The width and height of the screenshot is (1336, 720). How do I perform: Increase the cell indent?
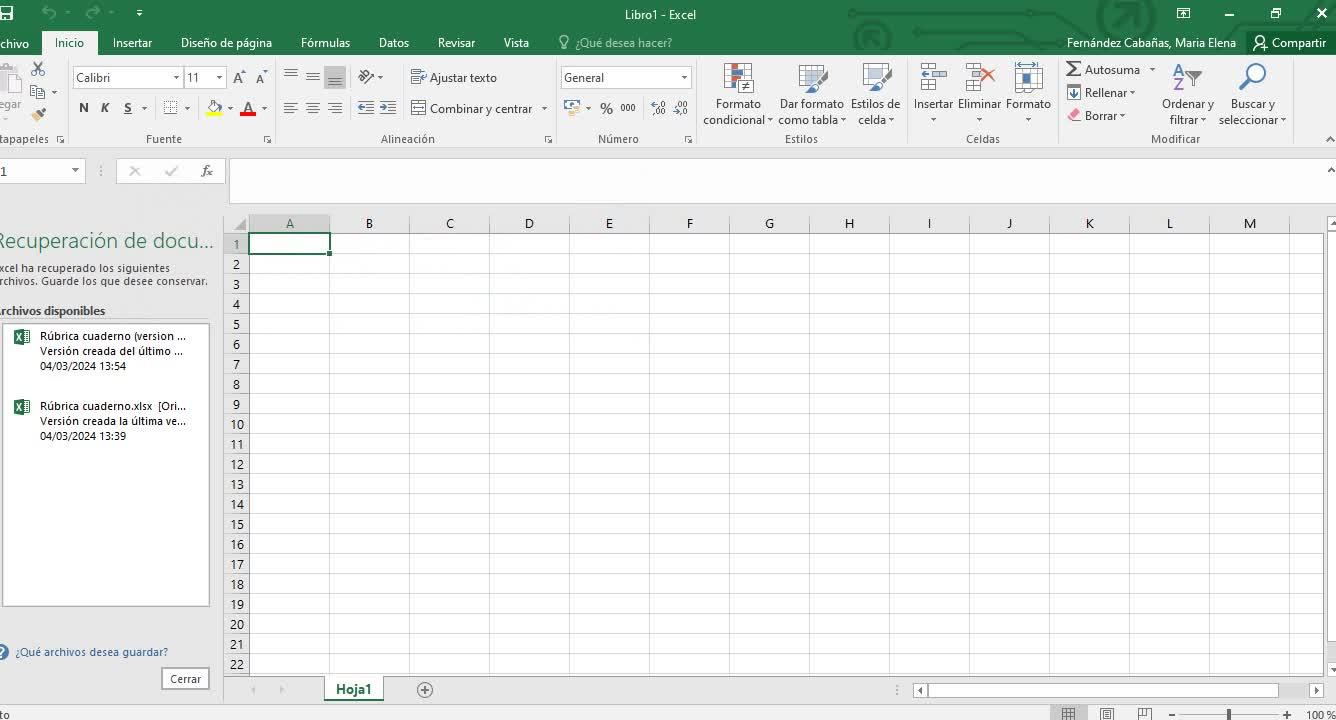point(388,108)
